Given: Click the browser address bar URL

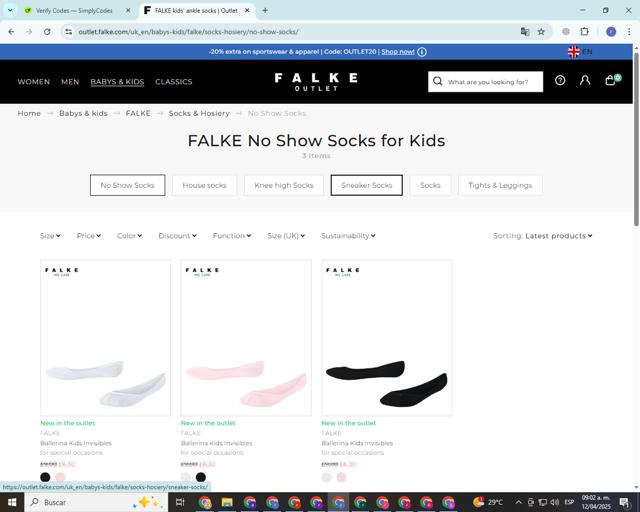Looking at the screenshot, I should [188, 31].
